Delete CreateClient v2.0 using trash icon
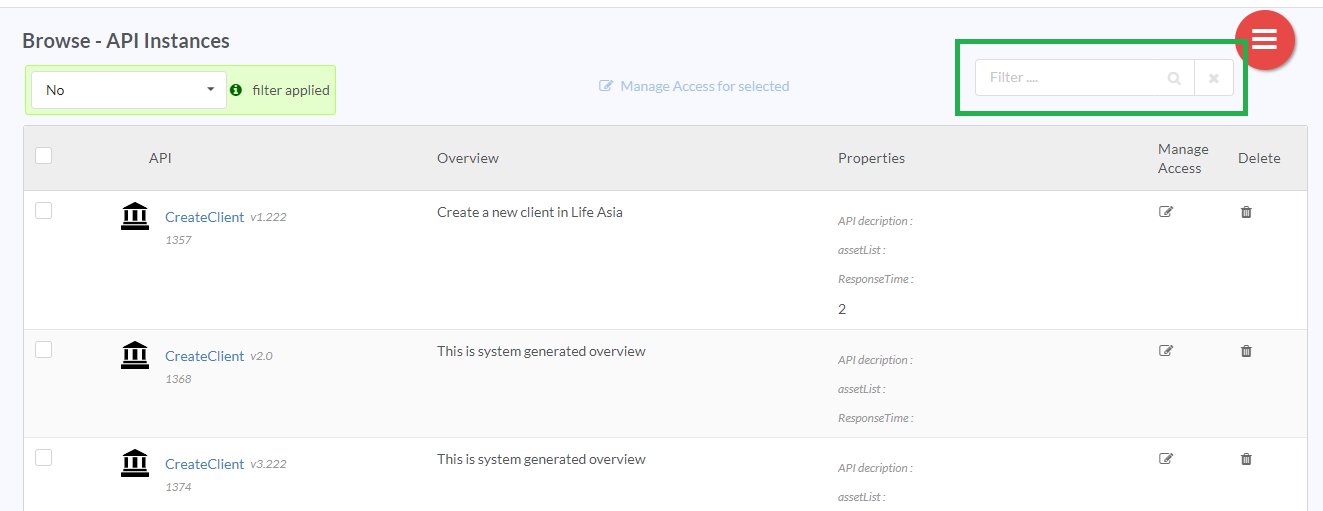Image resolution: width=1323 pixels, height=511 pixels. pyautogui.click(x=1246, y=351)
